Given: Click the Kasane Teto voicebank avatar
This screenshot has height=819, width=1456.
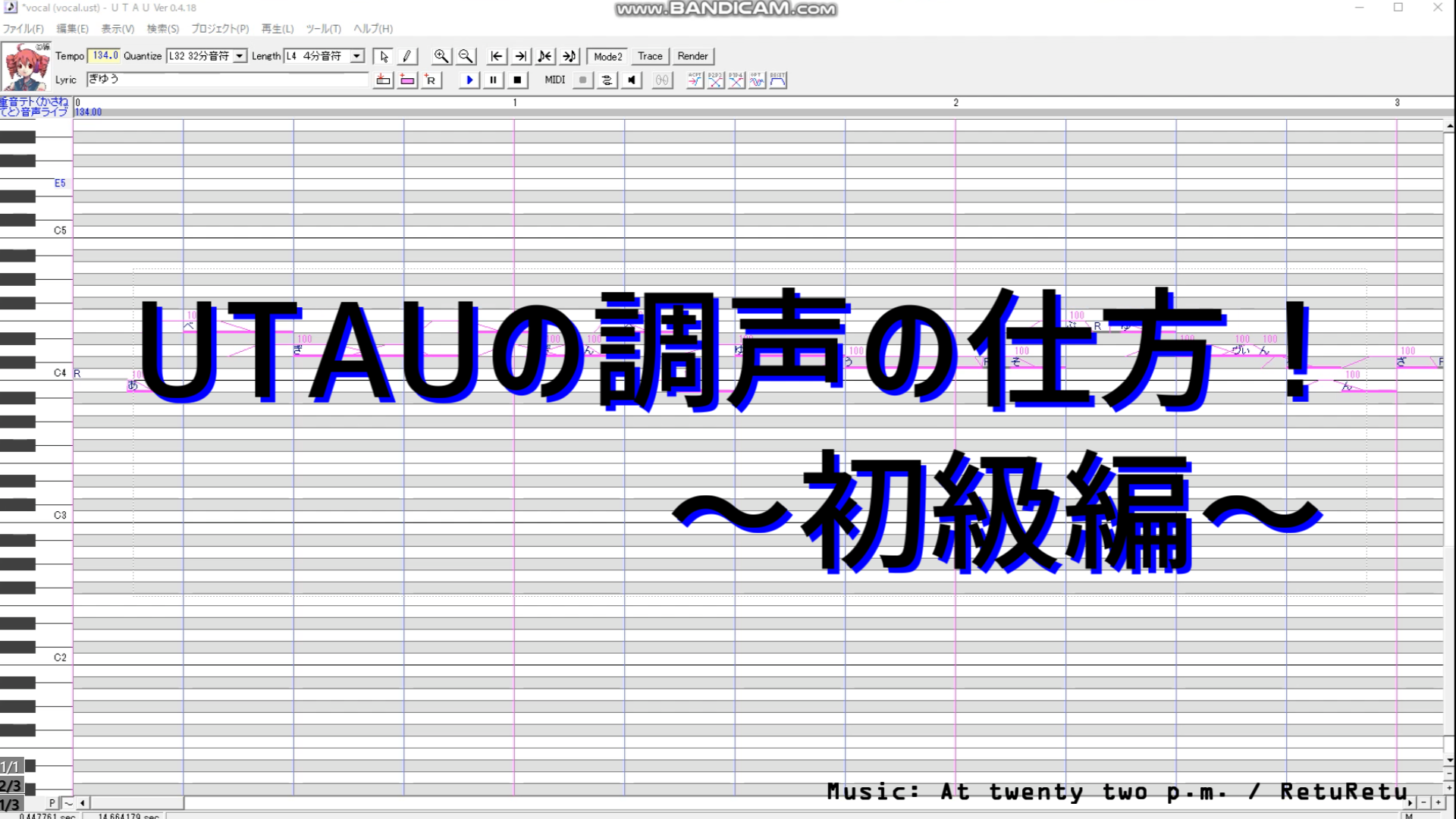Looking at the screenshot, I should click(27, 67).
